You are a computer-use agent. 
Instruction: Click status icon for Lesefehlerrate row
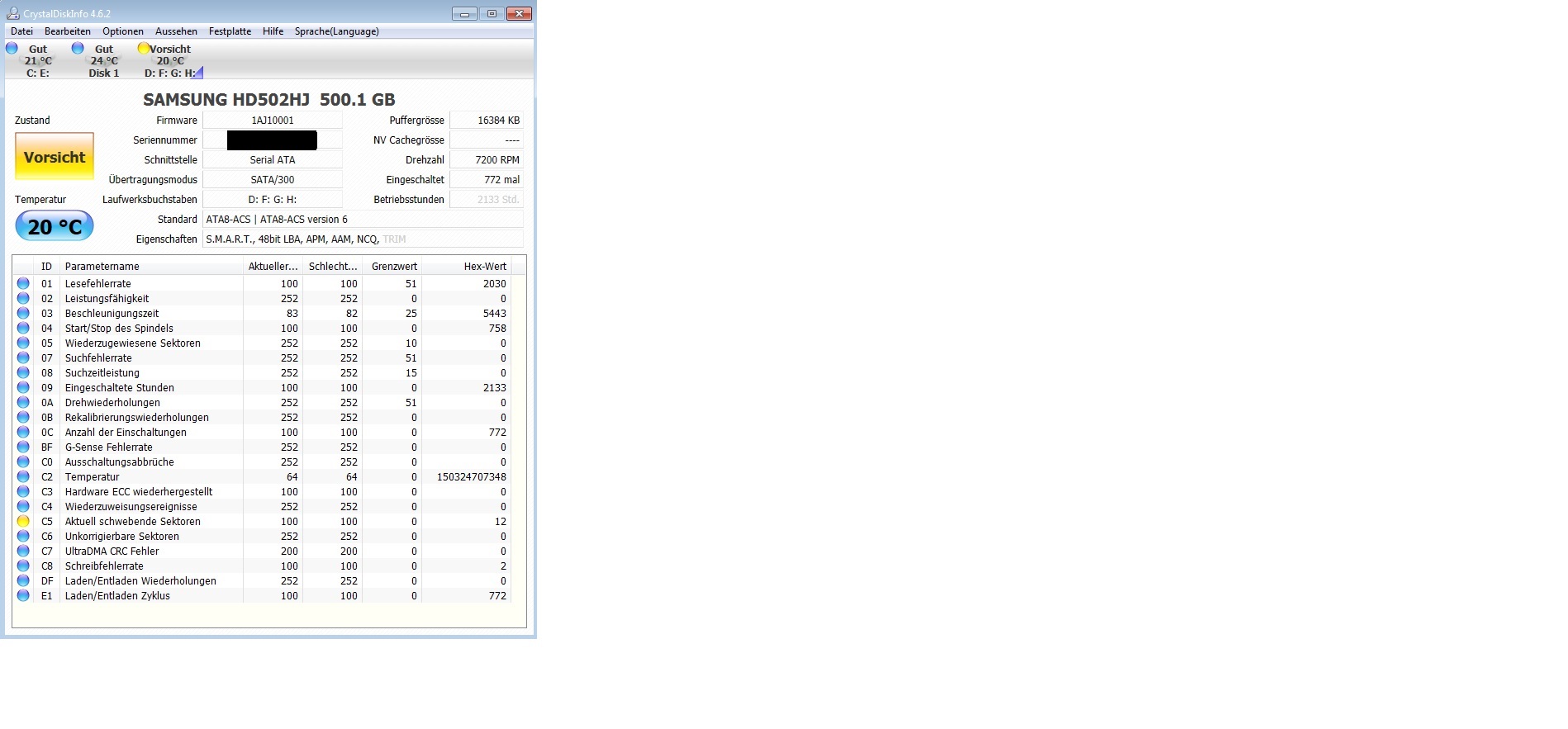point(23,283)
